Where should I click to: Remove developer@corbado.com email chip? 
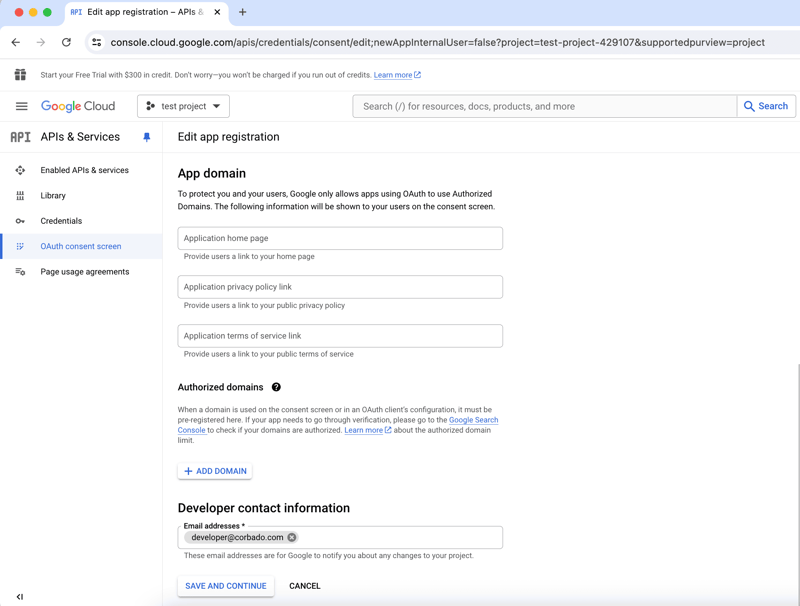pyautogui.click(x=291, y=537)
